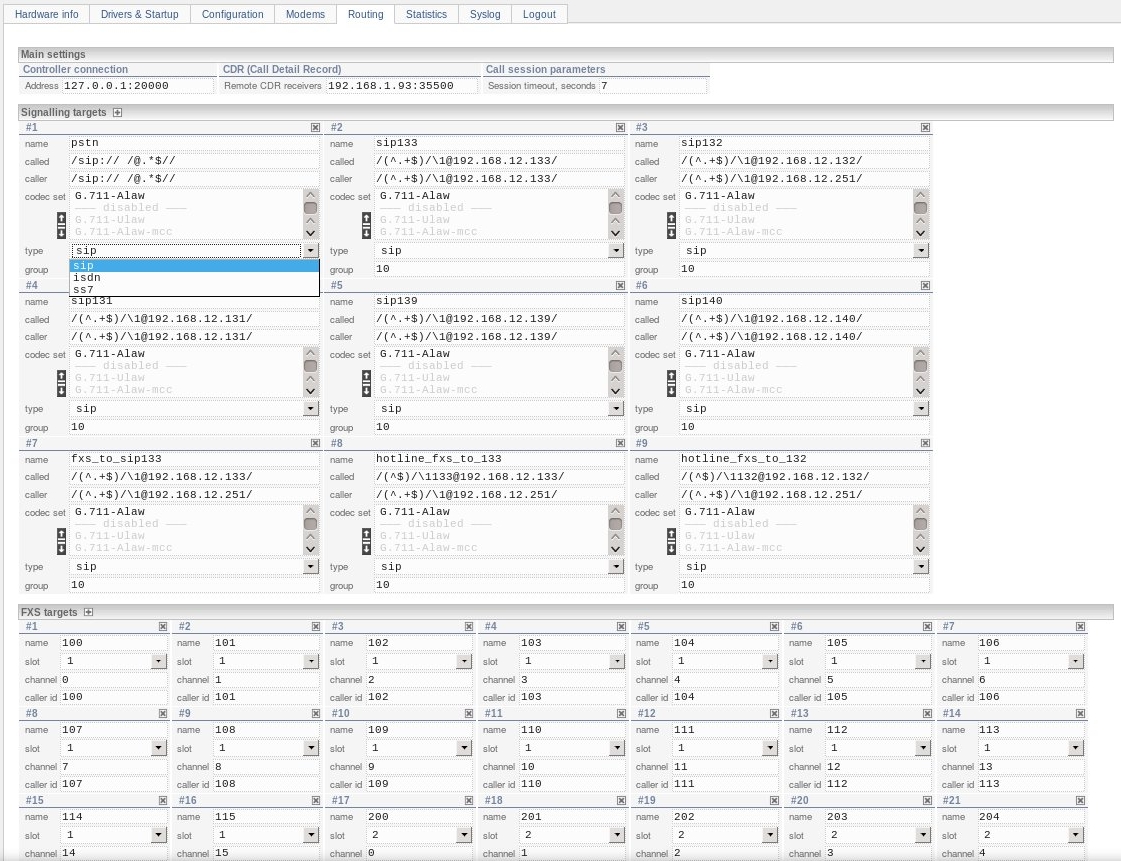The image size is (1121, 861).
Task: Click the Remote CDR receivers field
Action: (x=402, y=86)
